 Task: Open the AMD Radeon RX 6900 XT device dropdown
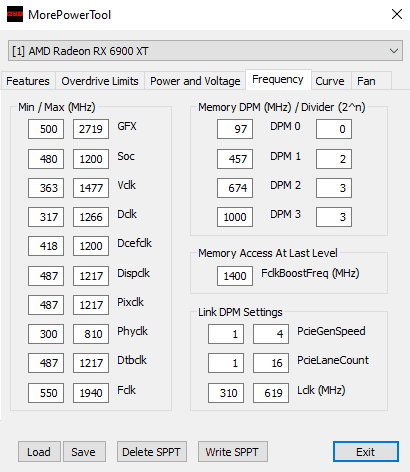pos(205,51)
